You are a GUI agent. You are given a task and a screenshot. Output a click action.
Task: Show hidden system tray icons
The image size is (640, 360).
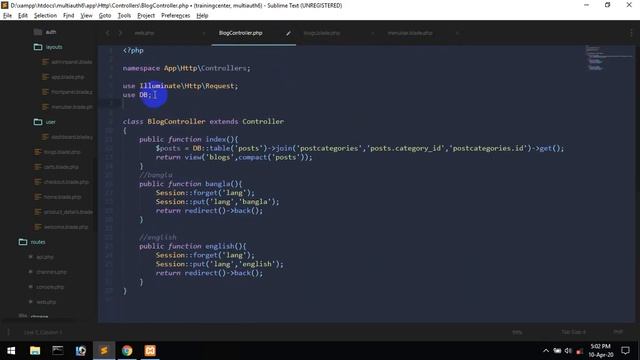coord(546,351)
